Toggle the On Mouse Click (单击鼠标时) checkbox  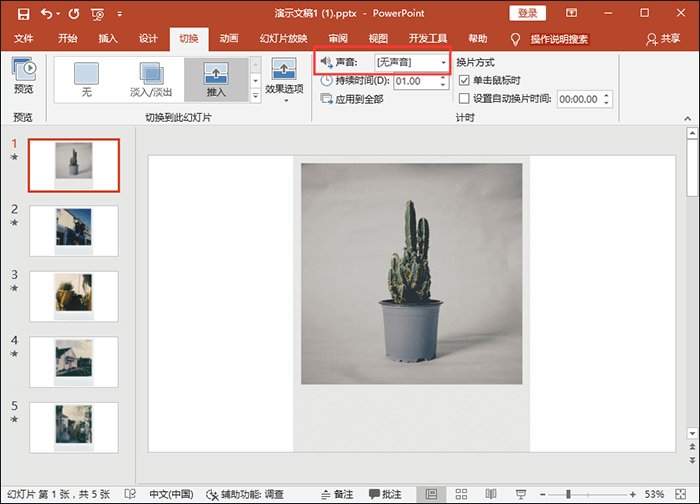[464, 80]
